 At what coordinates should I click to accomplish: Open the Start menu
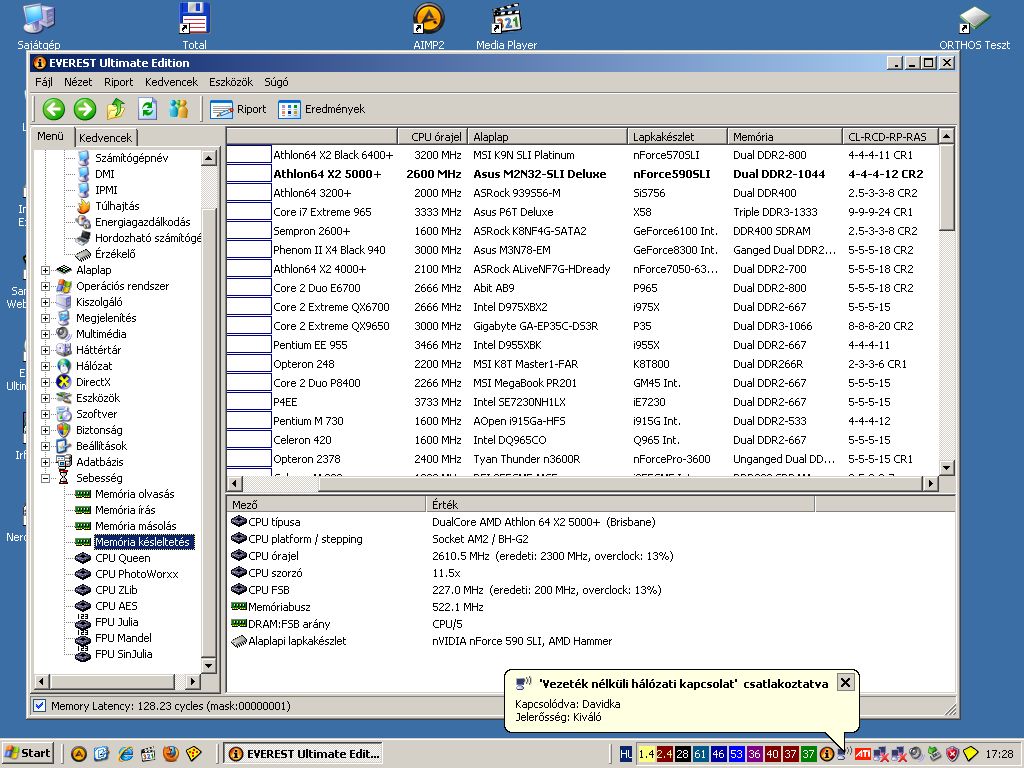pyautogui.click(x=28, y=753)
